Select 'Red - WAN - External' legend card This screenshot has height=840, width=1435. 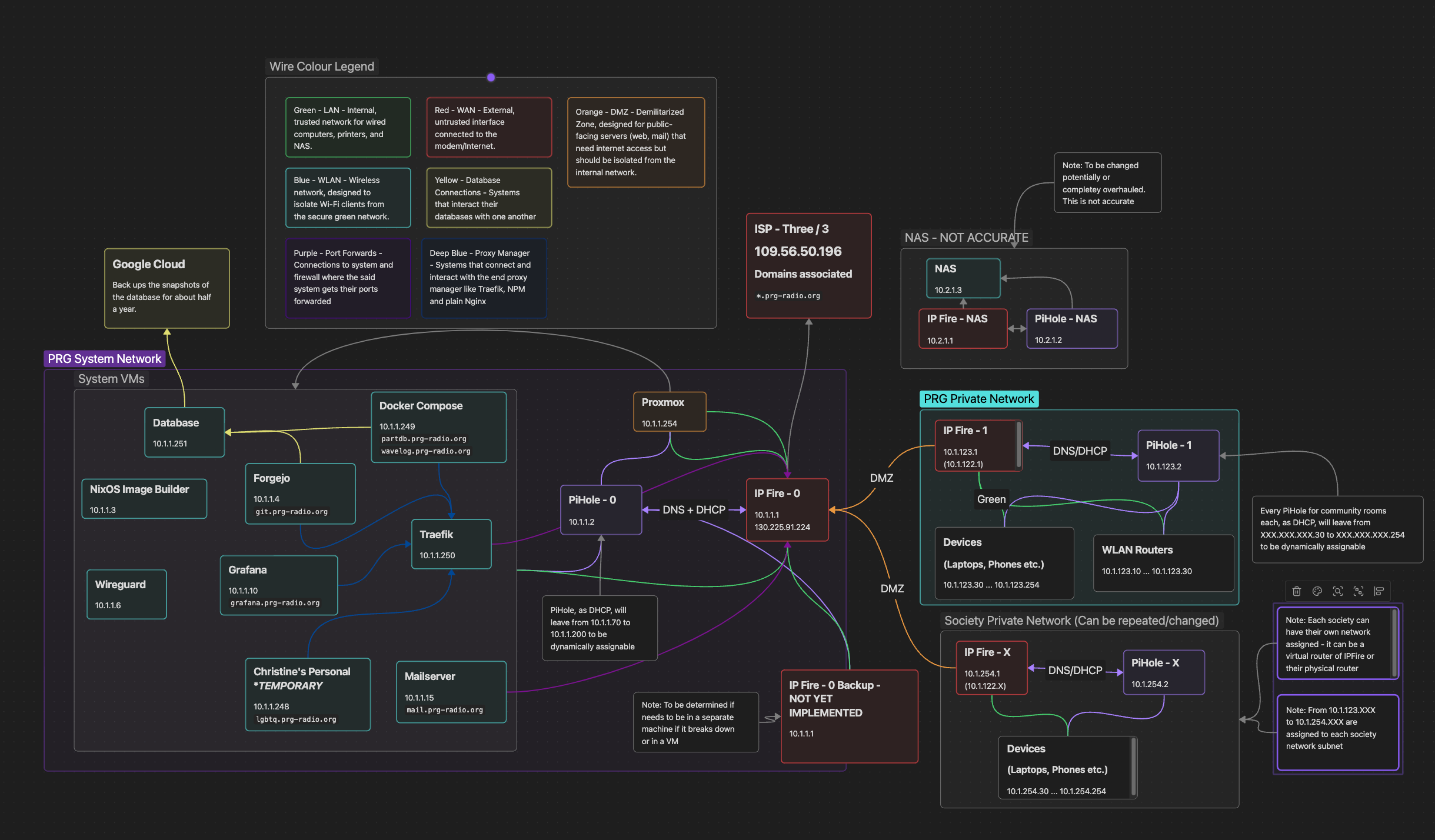(489, 128)
